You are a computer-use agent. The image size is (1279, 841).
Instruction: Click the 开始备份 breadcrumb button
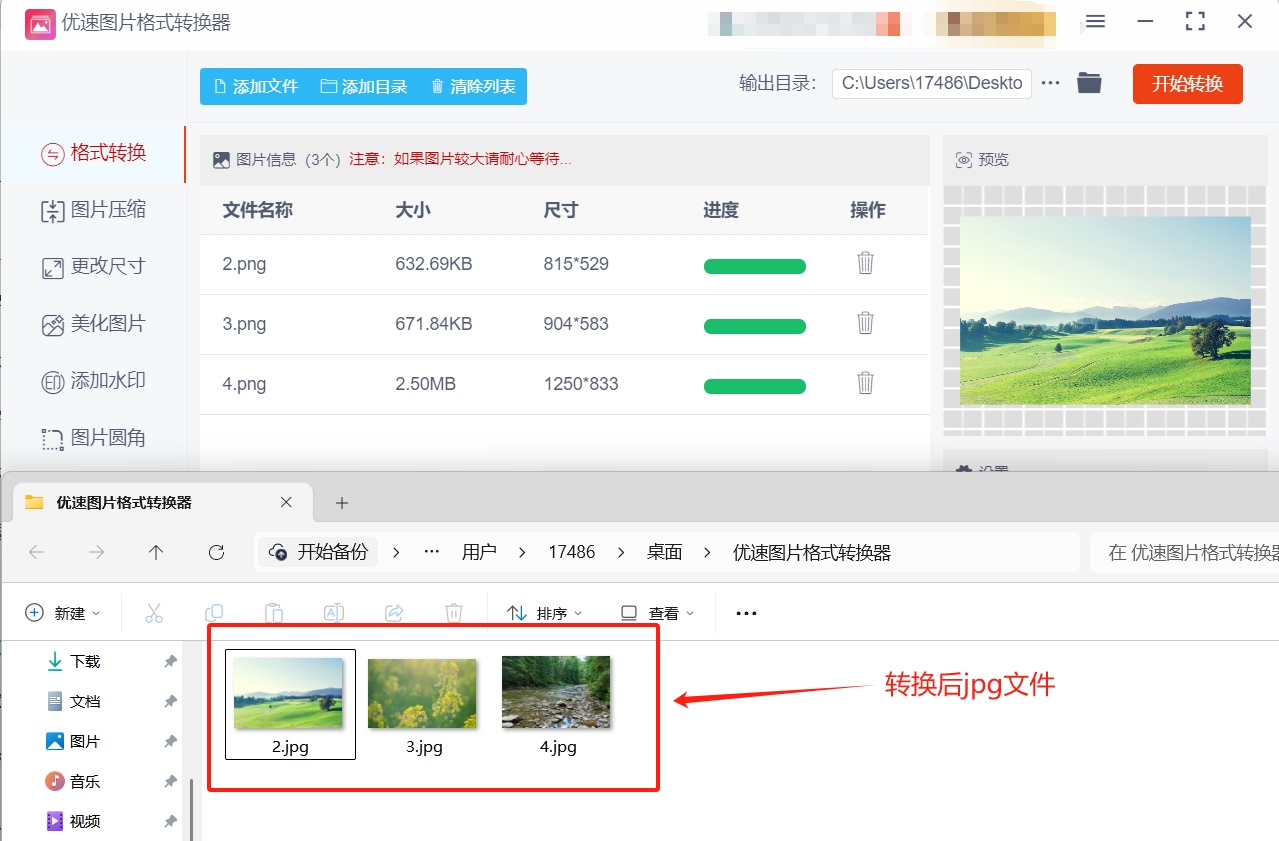tap(319, 552)
